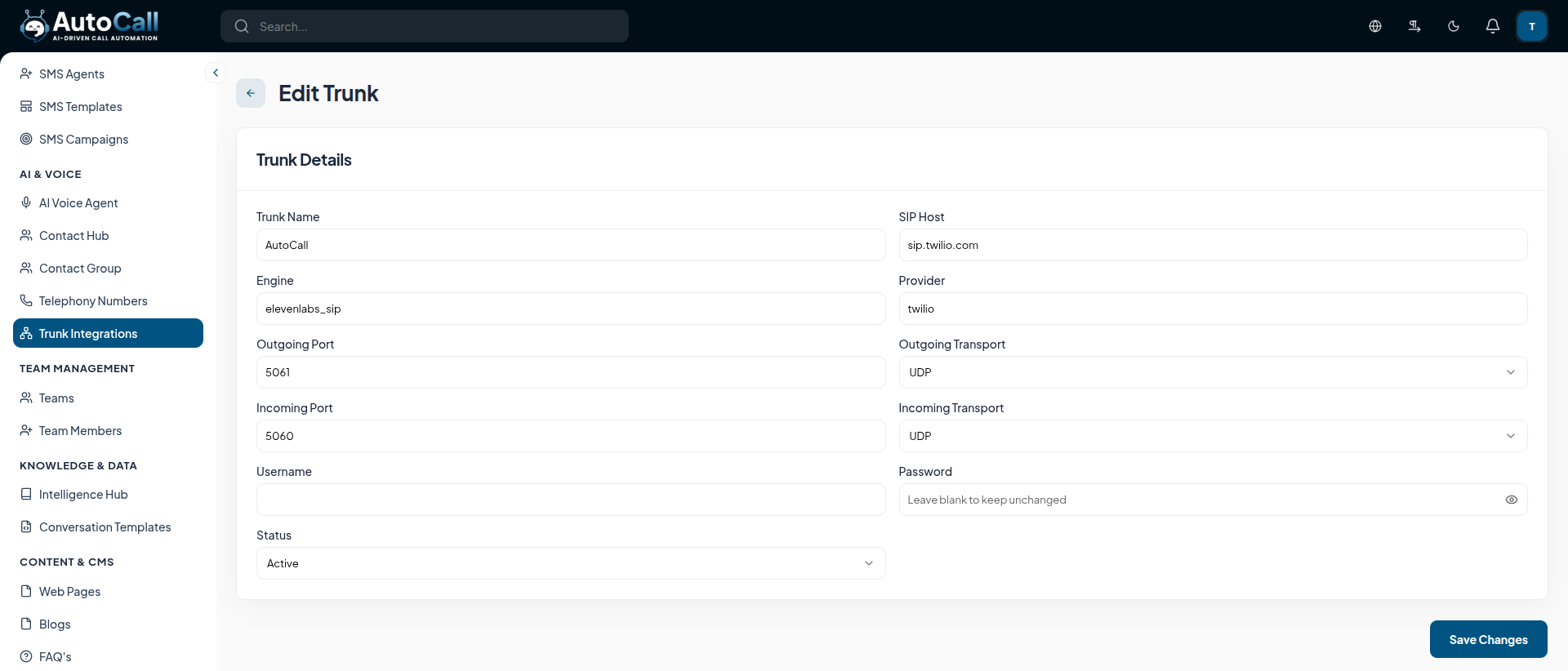Open the language globe icon

1375,26
